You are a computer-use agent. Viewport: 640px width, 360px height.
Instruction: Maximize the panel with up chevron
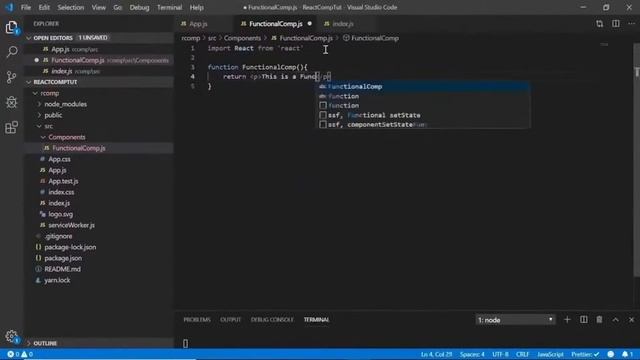click(615, 320)
